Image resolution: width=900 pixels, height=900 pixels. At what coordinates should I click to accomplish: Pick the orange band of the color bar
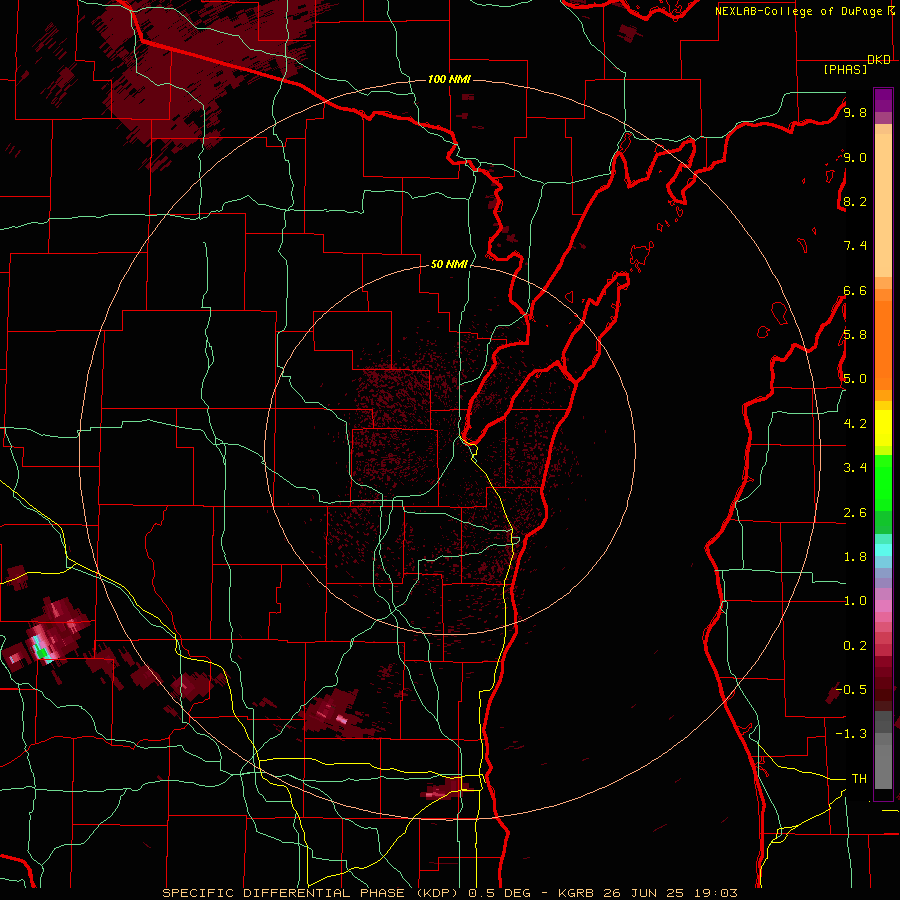coord(883,344)
